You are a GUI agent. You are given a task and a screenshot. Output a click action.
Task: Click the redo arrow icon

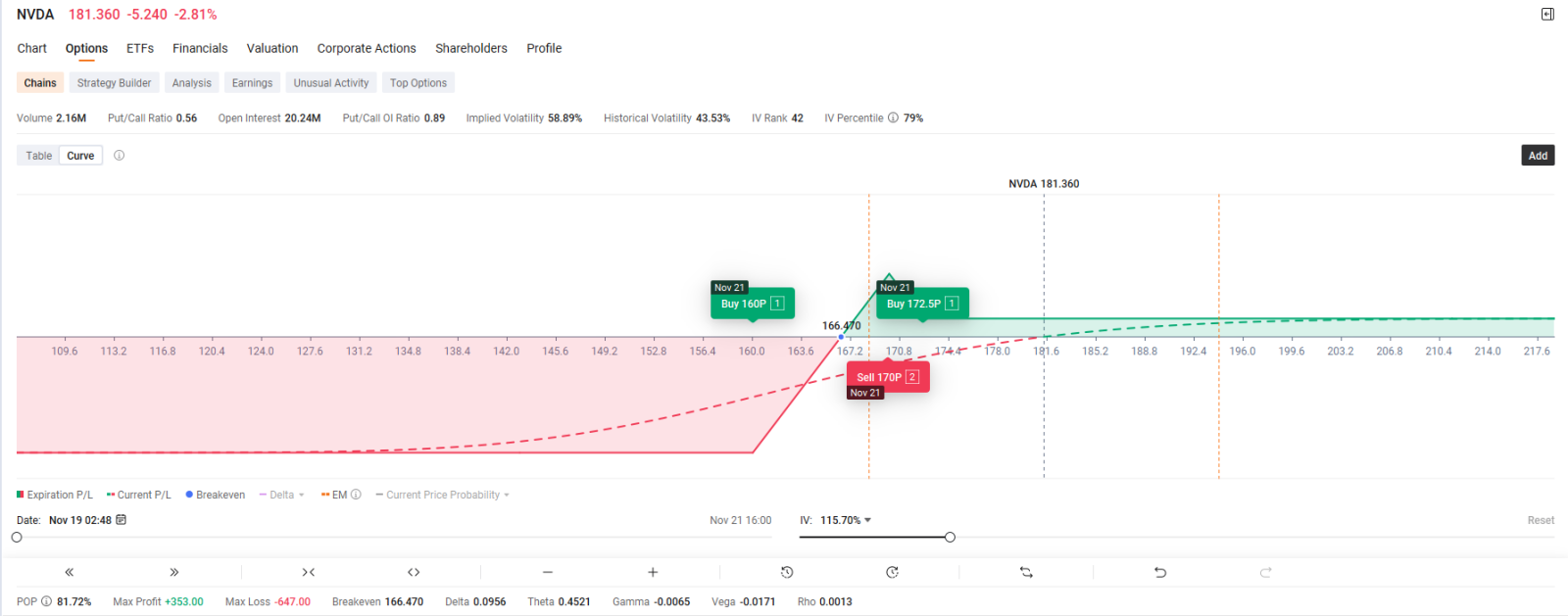click(x=1266, y=572)
